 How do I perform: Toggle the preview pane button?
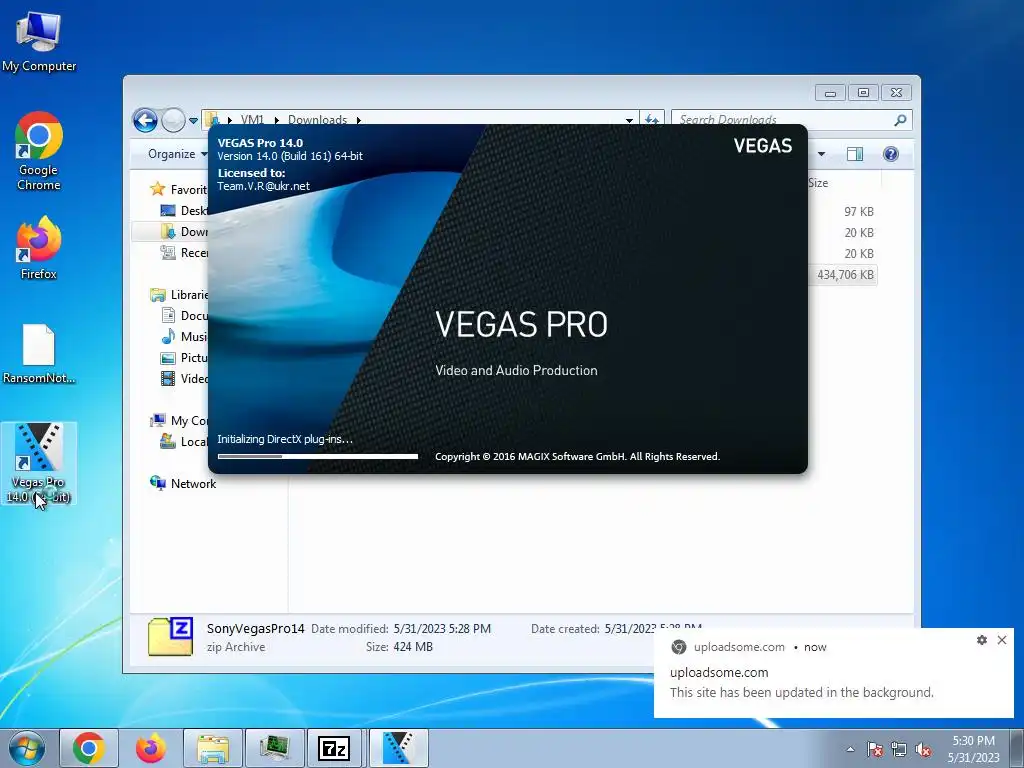[855, 154]
